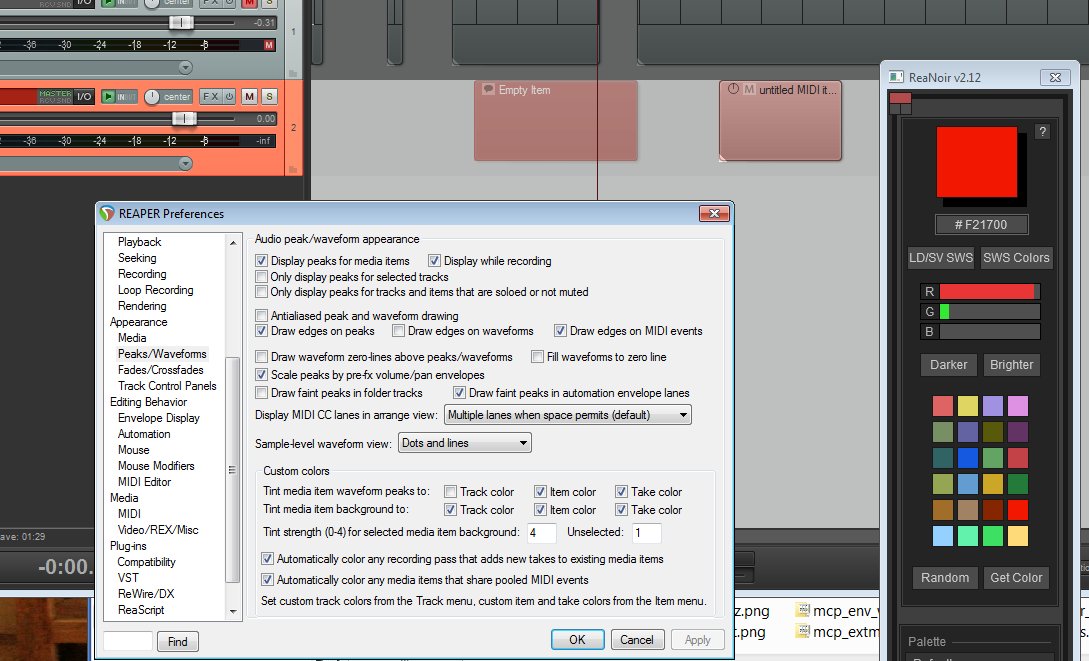Enable peaks only for soloed or not muted tracks
This screenshot has width=1089, height=661.
coord(261,292)
